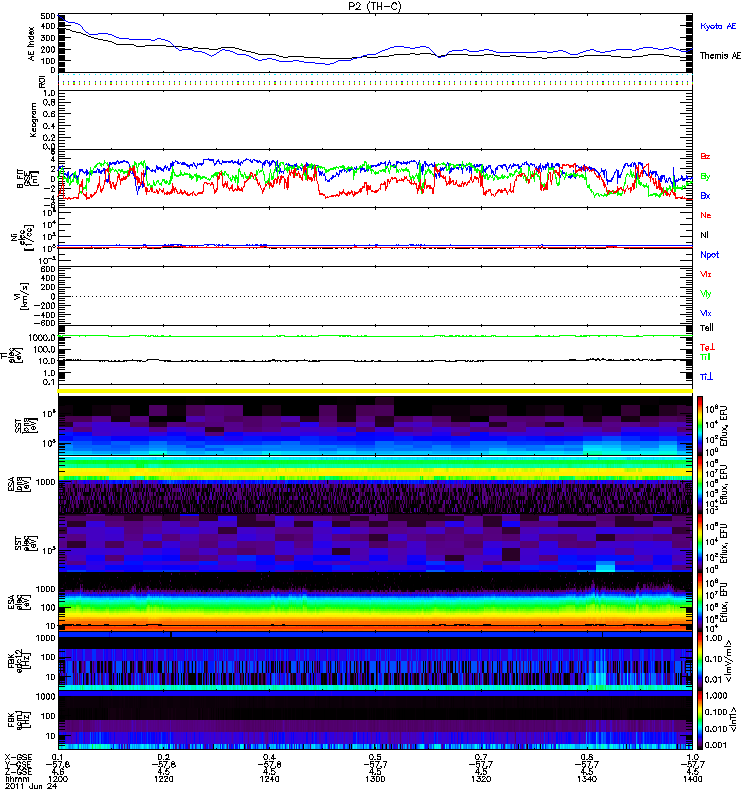Viewport: 750px width, 800px height.
Task: Select the green "By" legend label
Action: [x=705, y=177]
